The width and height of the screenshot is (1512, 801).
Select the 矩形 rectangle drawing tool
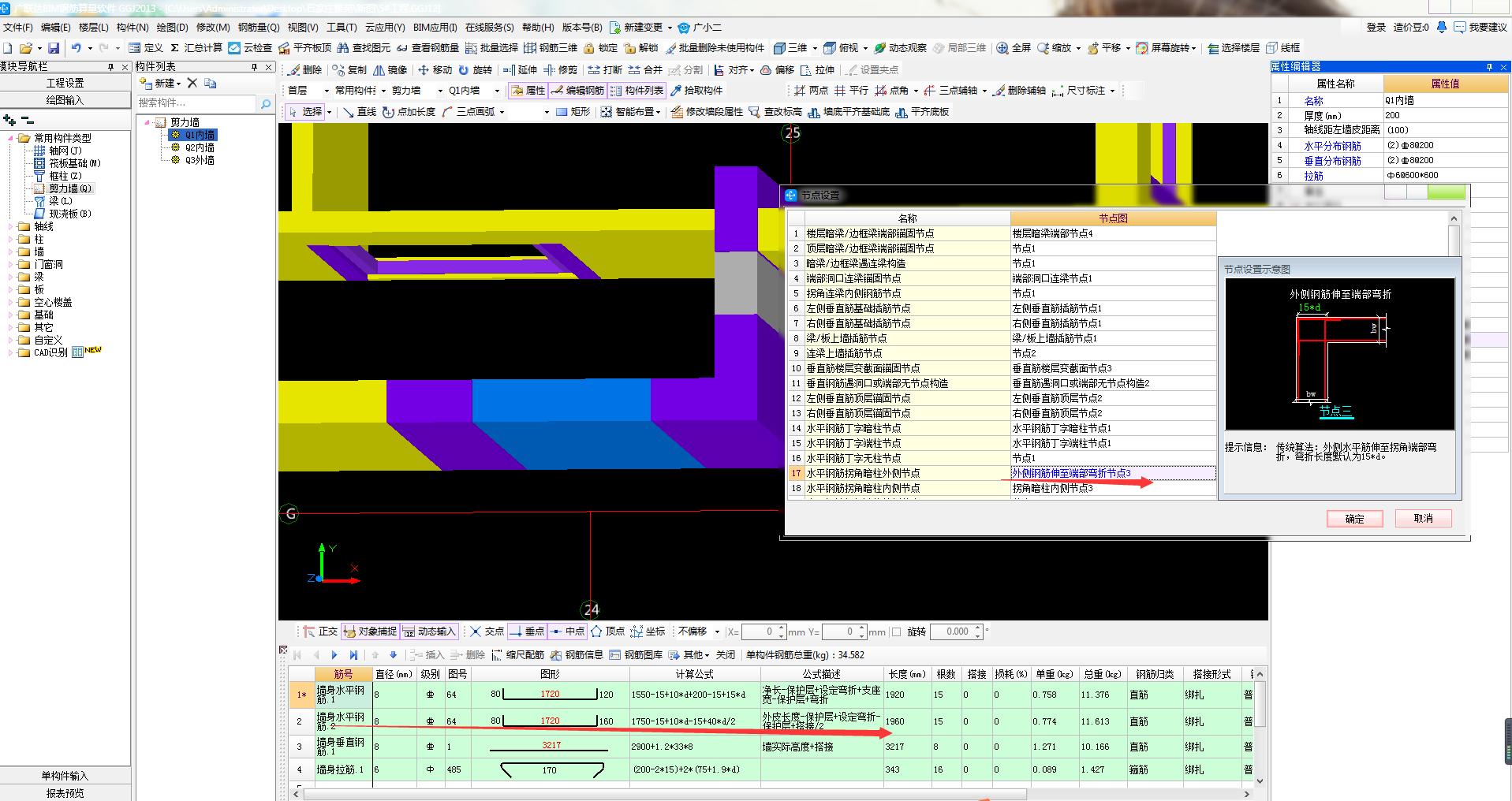tap(573, 112)
